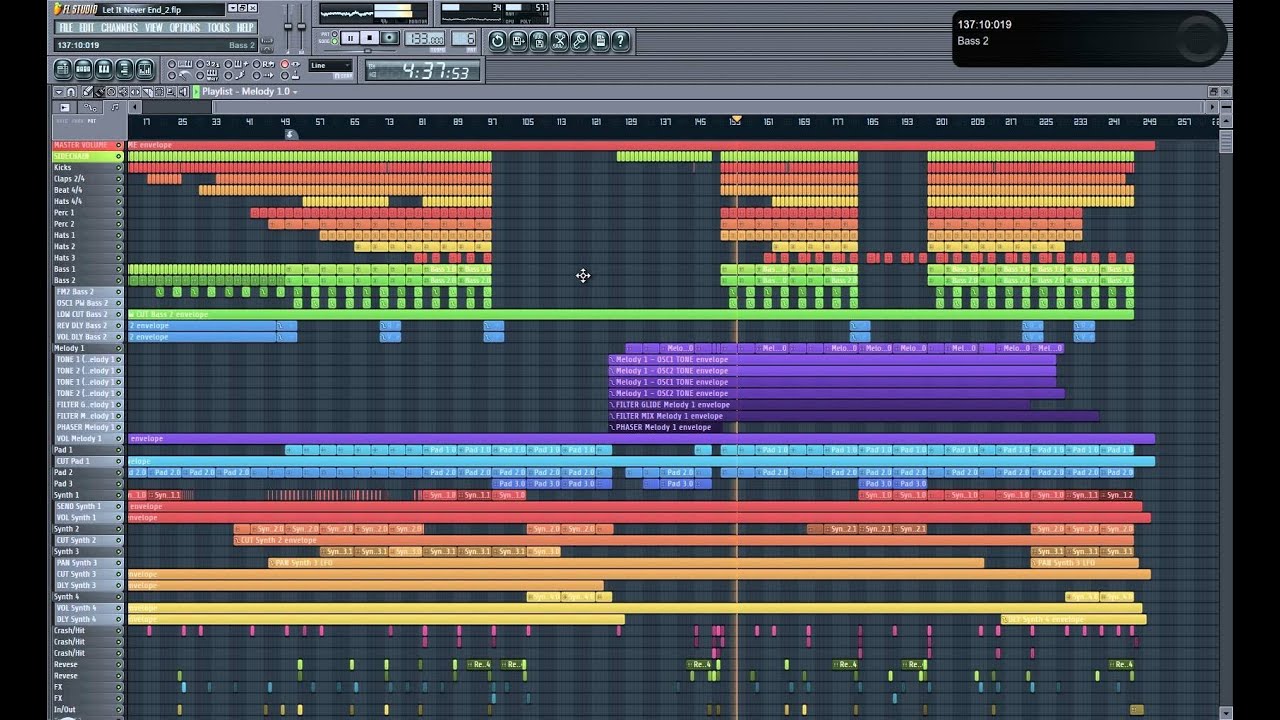Open the step sequencer panel button
The height and width of the screenshot is (720, 1280).
pyautogui.click(x=83, y=69)
